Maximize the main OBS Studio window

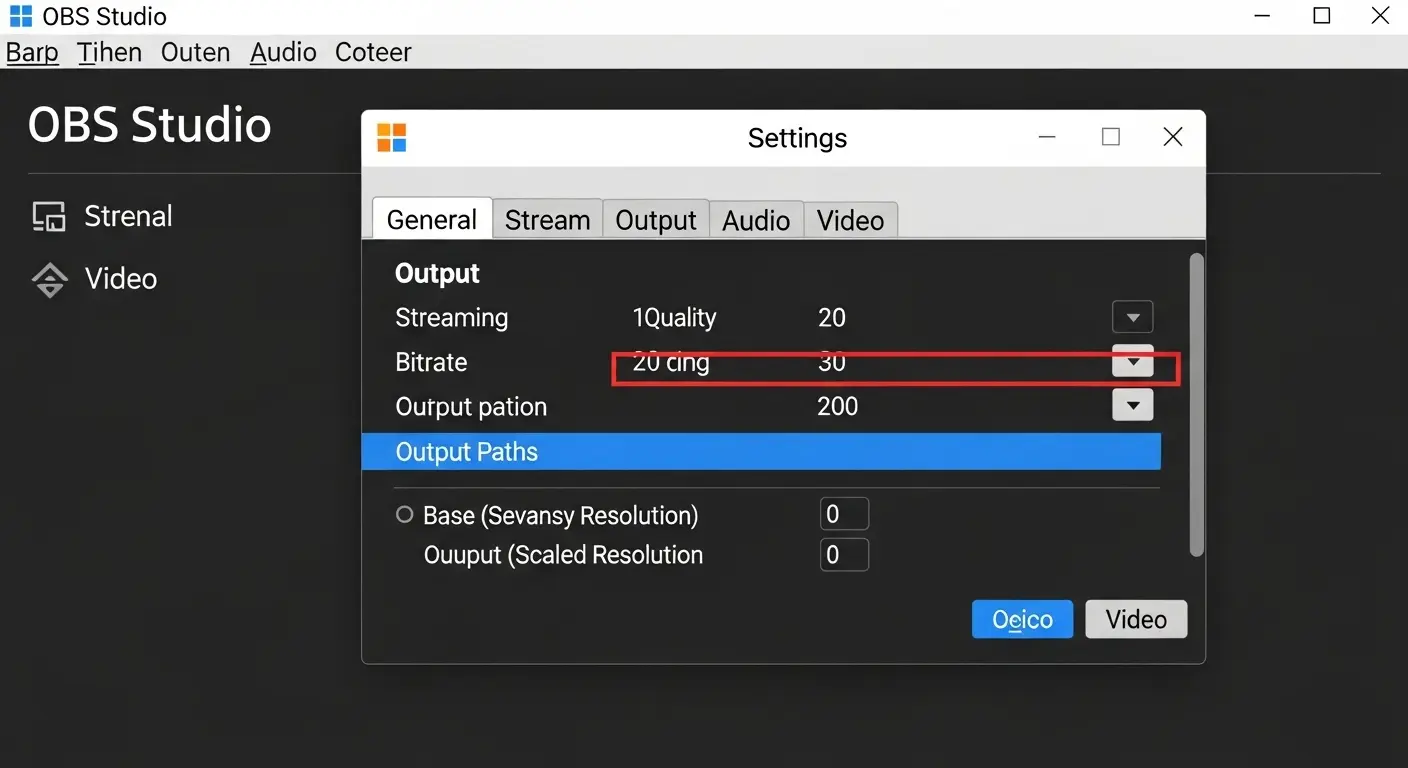[1321, 16]
